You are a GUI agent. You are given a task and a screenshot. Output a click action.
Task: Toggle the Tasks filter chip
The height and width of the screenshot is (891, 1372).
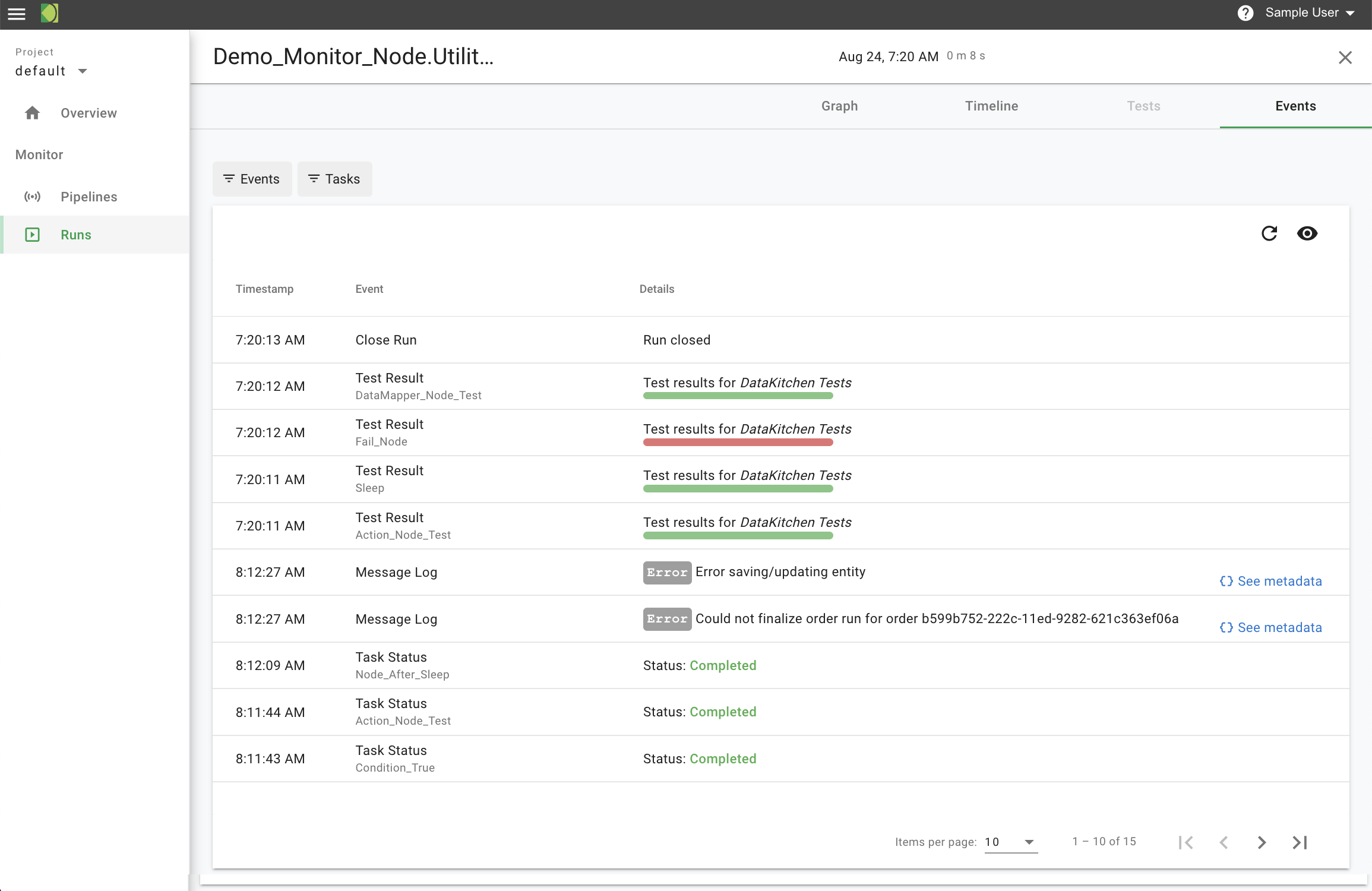coord(334,179)
